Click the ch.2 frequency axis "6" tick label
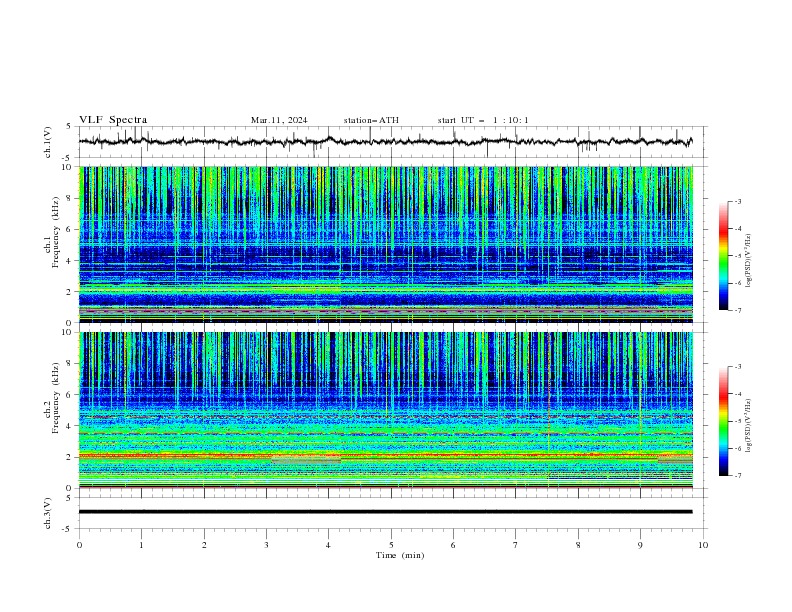 click(71, 395)
